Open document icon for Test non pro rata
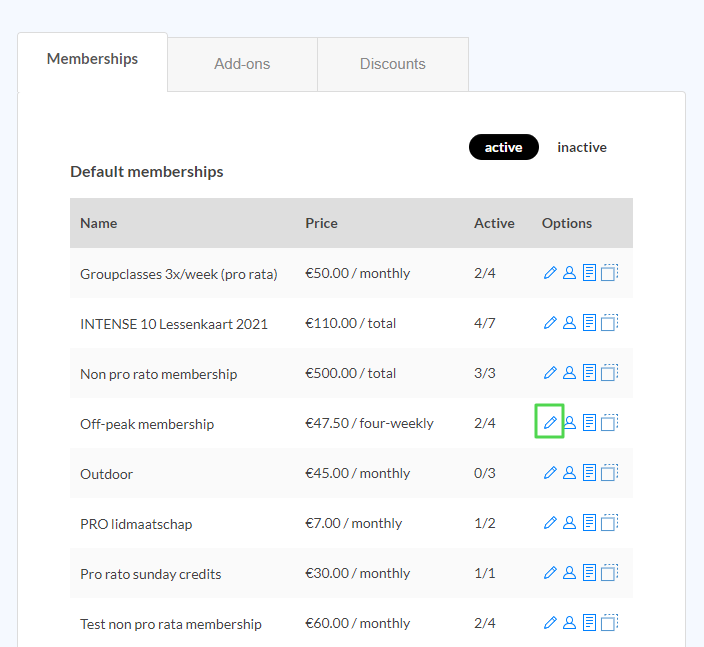 tap(589, 623)
